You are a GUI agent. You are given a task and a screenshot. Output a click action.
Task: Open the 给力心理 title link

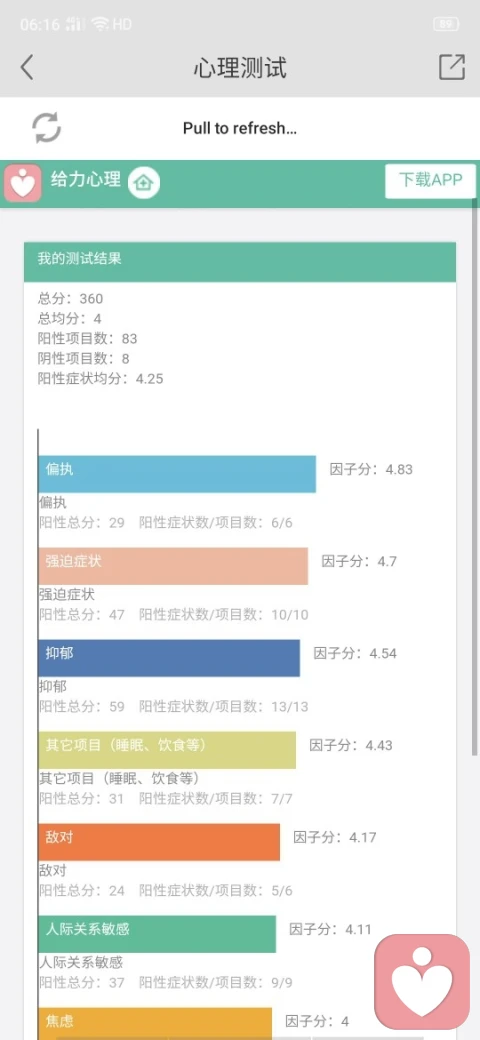click(86, 179)
